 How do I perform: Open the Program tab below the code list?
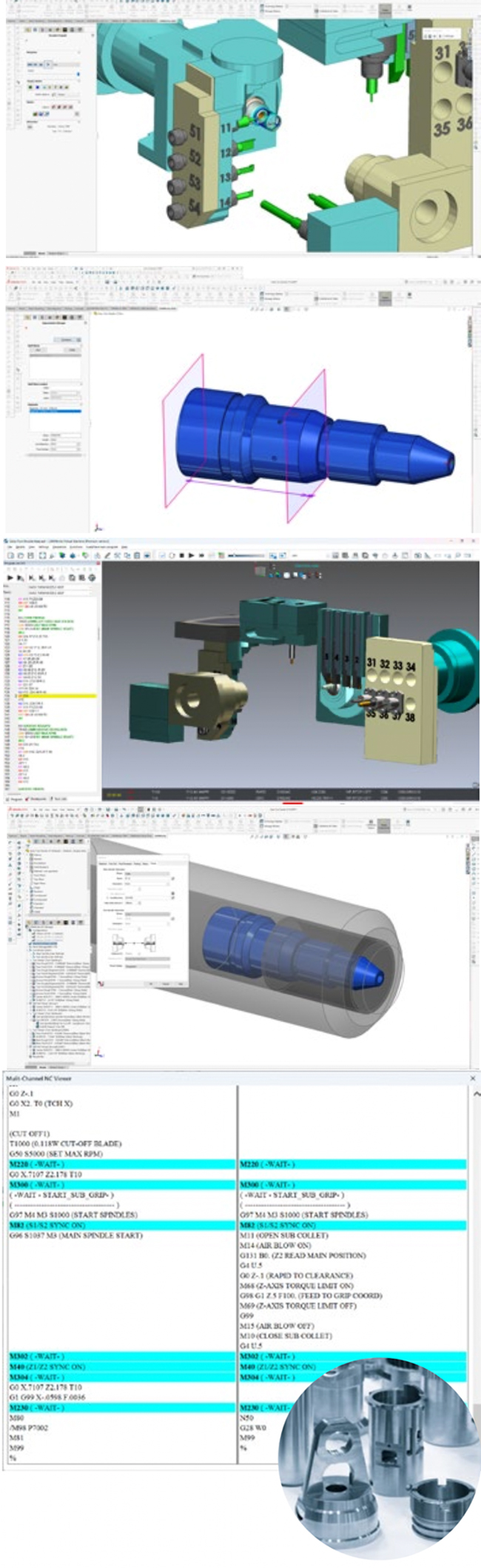(x=16, y=799)
